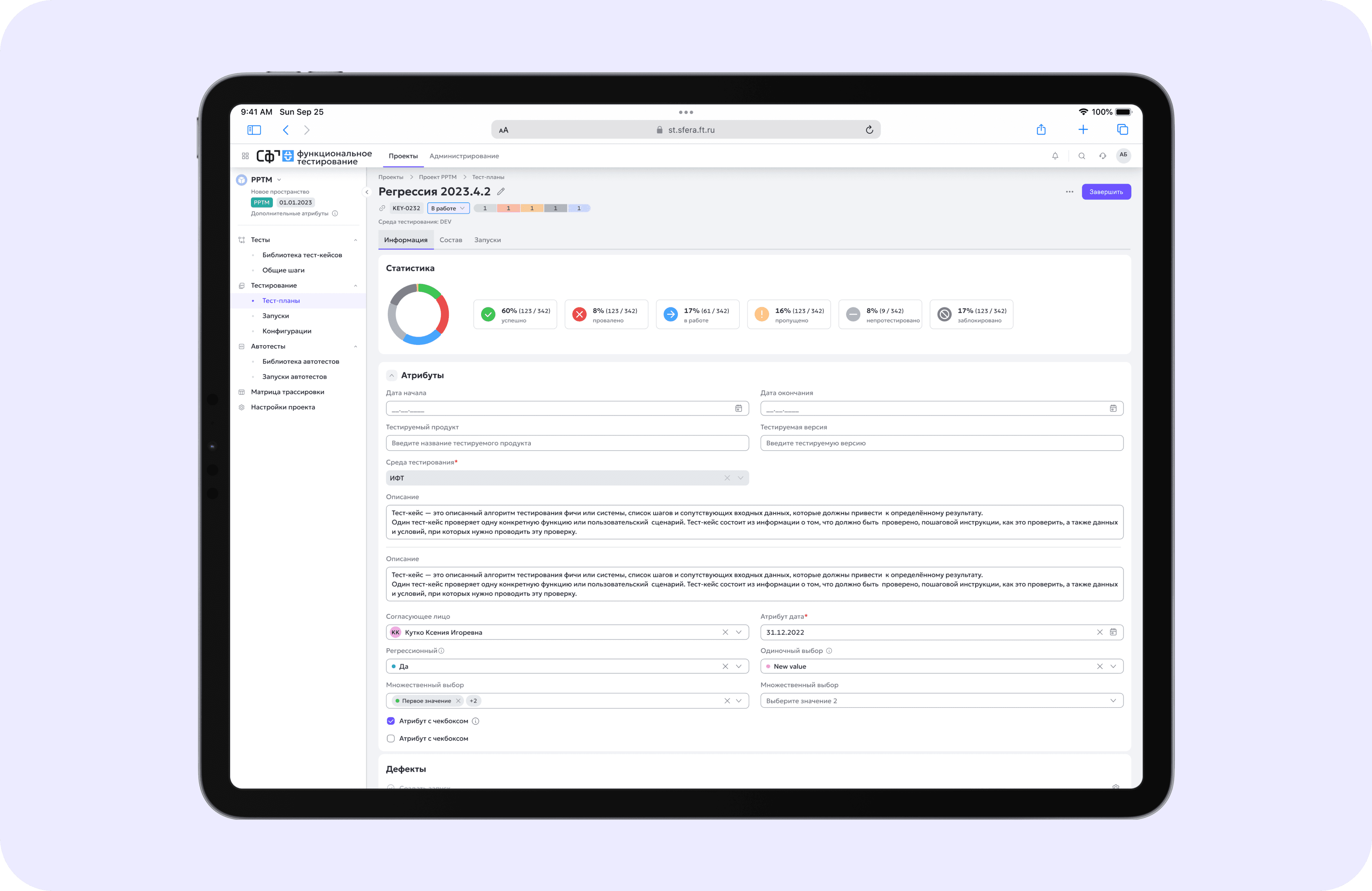
Task: Click Safari reload page icon
Action: 869,130
